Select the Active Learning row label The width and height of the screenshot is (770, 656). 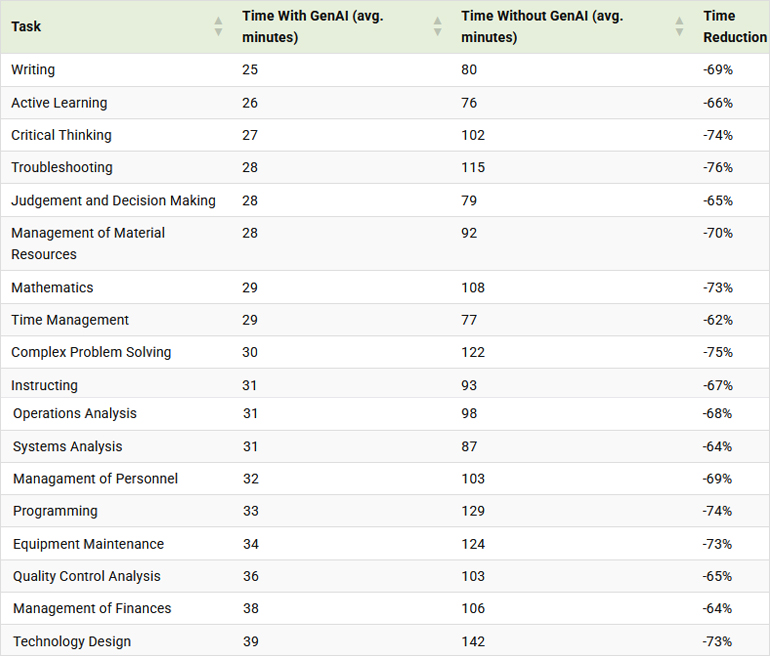pos(59,103)
